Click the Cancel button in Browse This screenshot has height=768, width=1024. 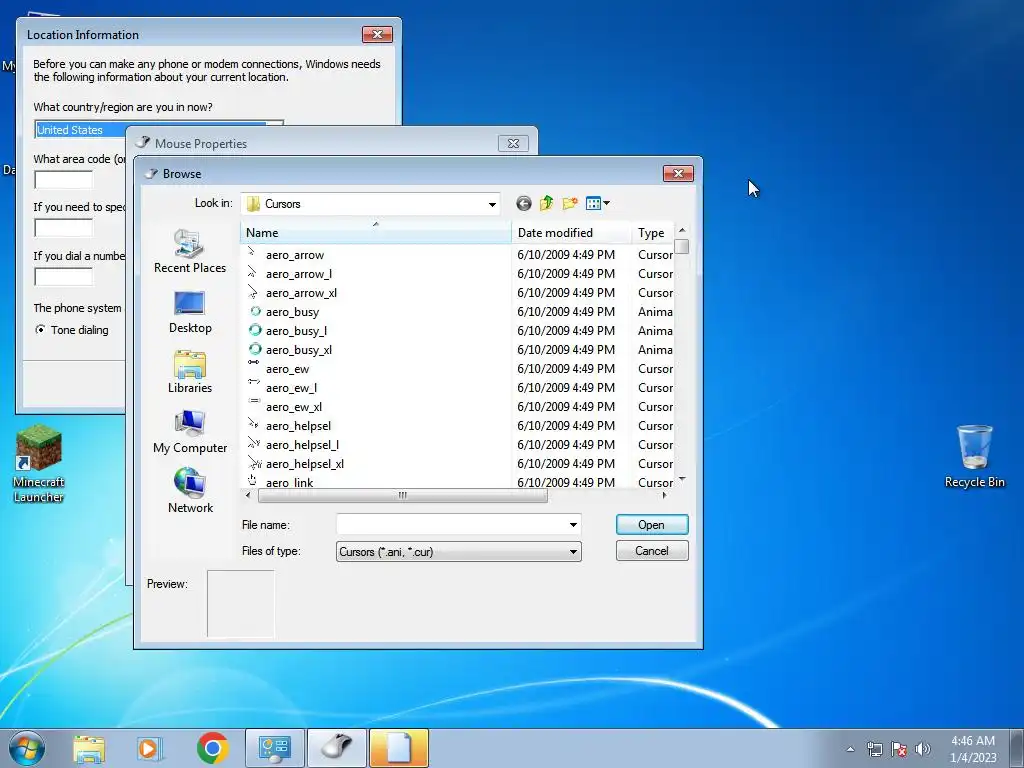pyautogui.click(x=652, y=551)
